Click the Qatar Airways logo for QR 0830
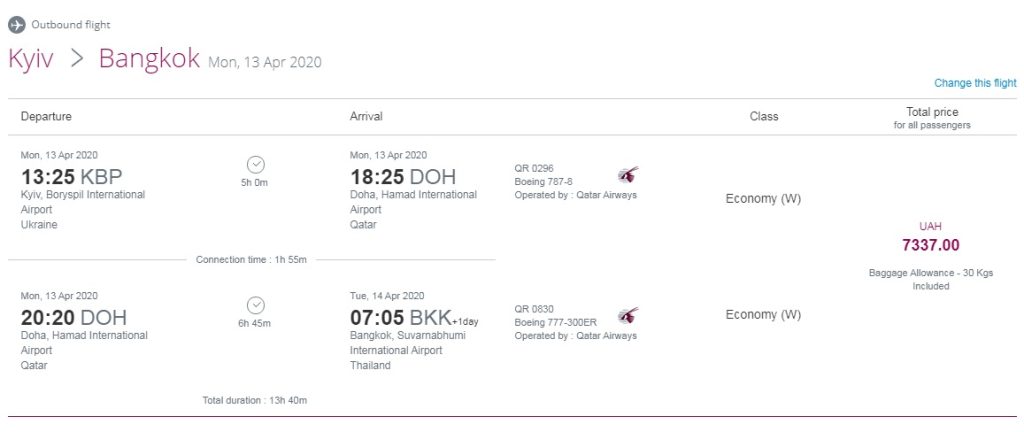 pos(628,316)
